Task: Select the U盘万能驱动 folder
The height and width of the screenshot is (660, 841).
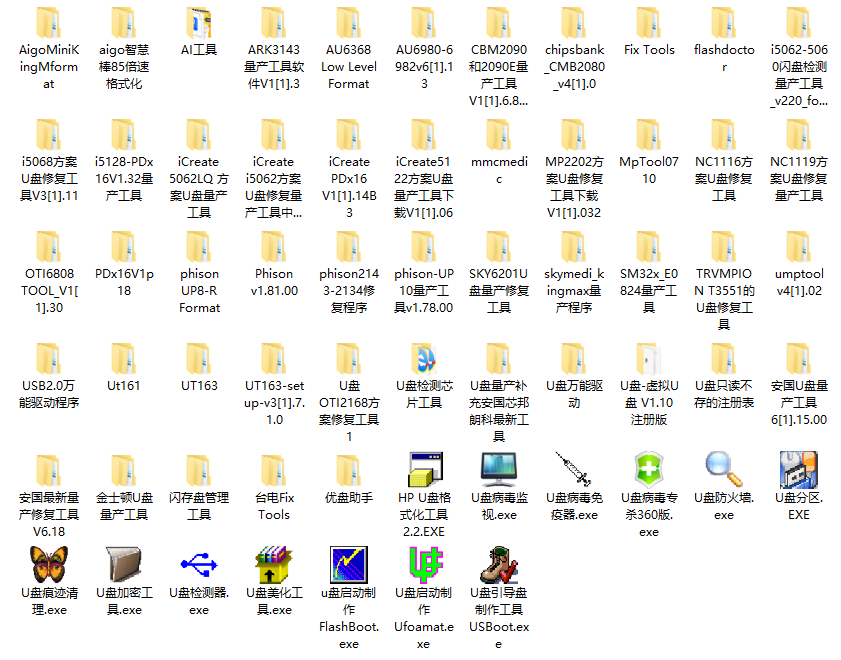Action: (x=574, y=358)
